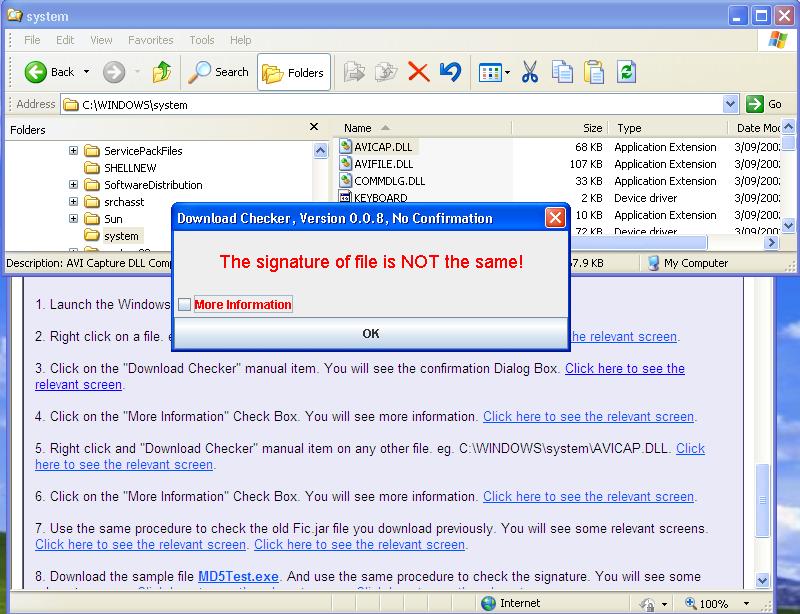Close the Download Checker dialog
Screen dimensions: 800x614
click(555, 218)
